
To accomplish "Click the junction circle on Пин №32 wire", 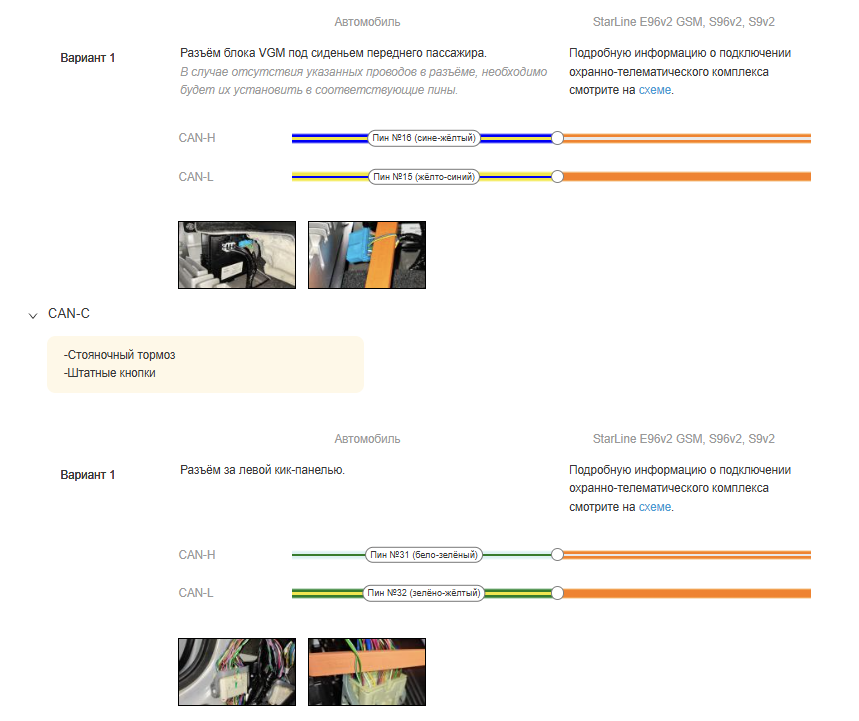I will coord(558,593).
